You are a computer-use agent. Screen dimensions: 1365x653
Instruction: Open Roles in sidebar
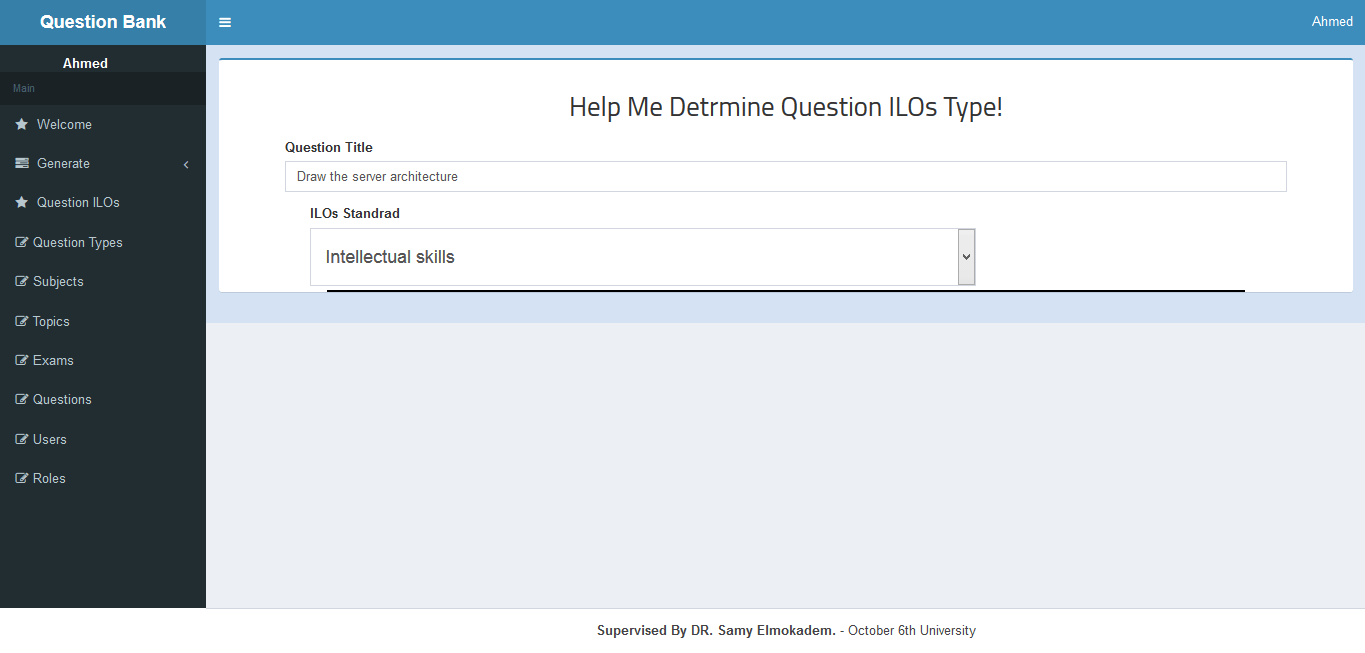click(x=103, y=478)
